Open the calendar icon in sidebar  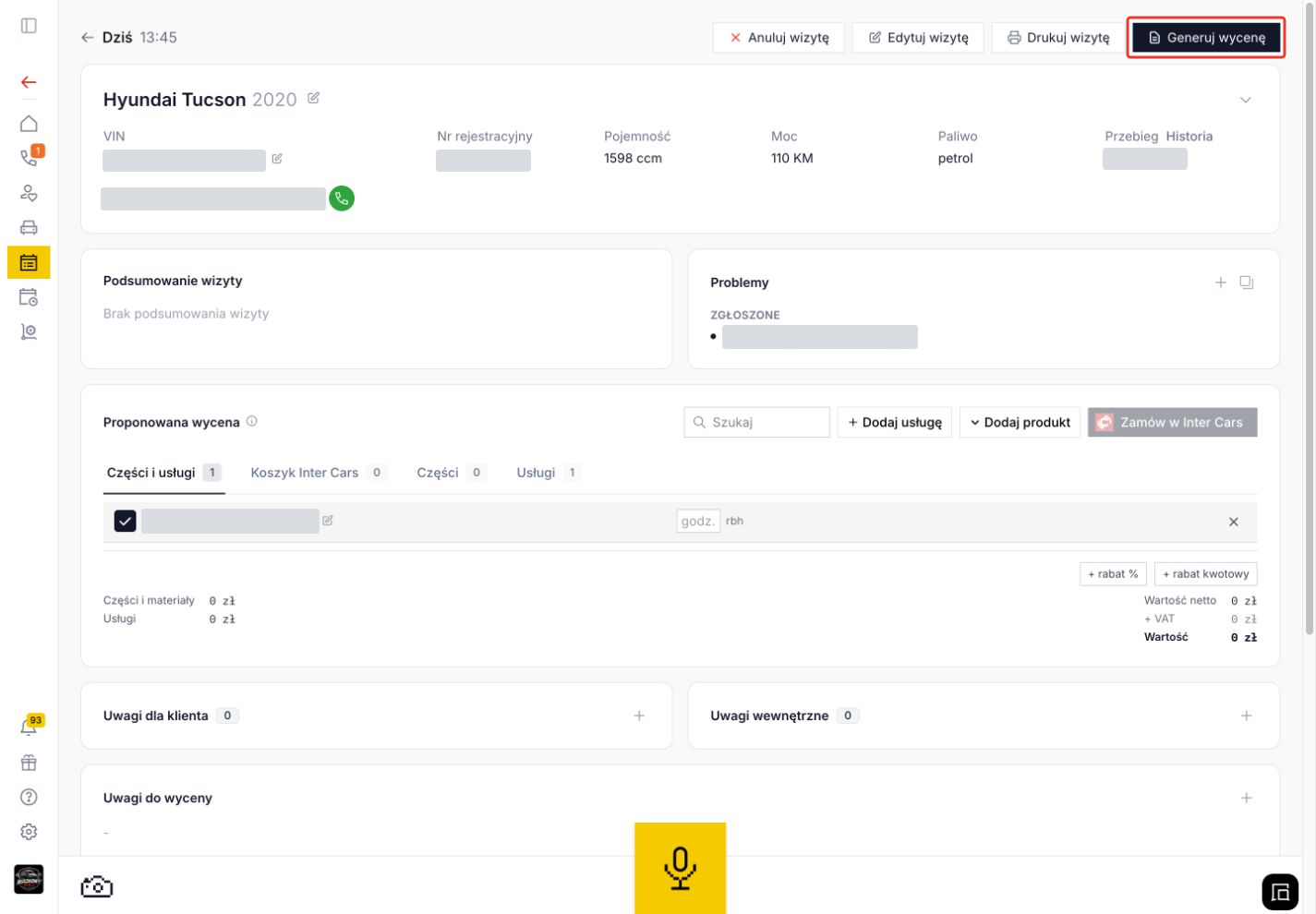click(29, 263)
